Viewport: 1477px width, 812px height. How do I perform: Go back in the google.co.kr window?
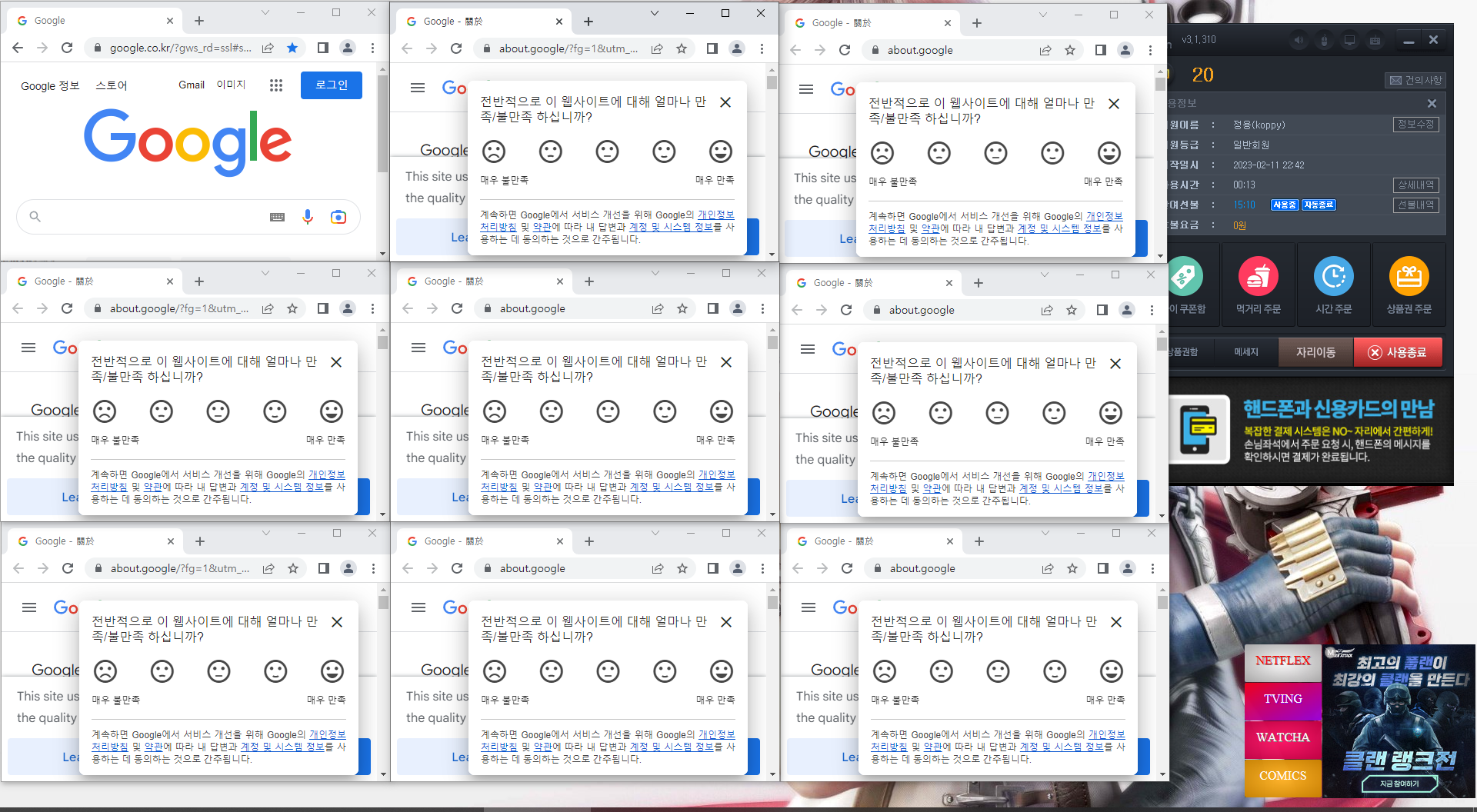click(x=18, y=48)
